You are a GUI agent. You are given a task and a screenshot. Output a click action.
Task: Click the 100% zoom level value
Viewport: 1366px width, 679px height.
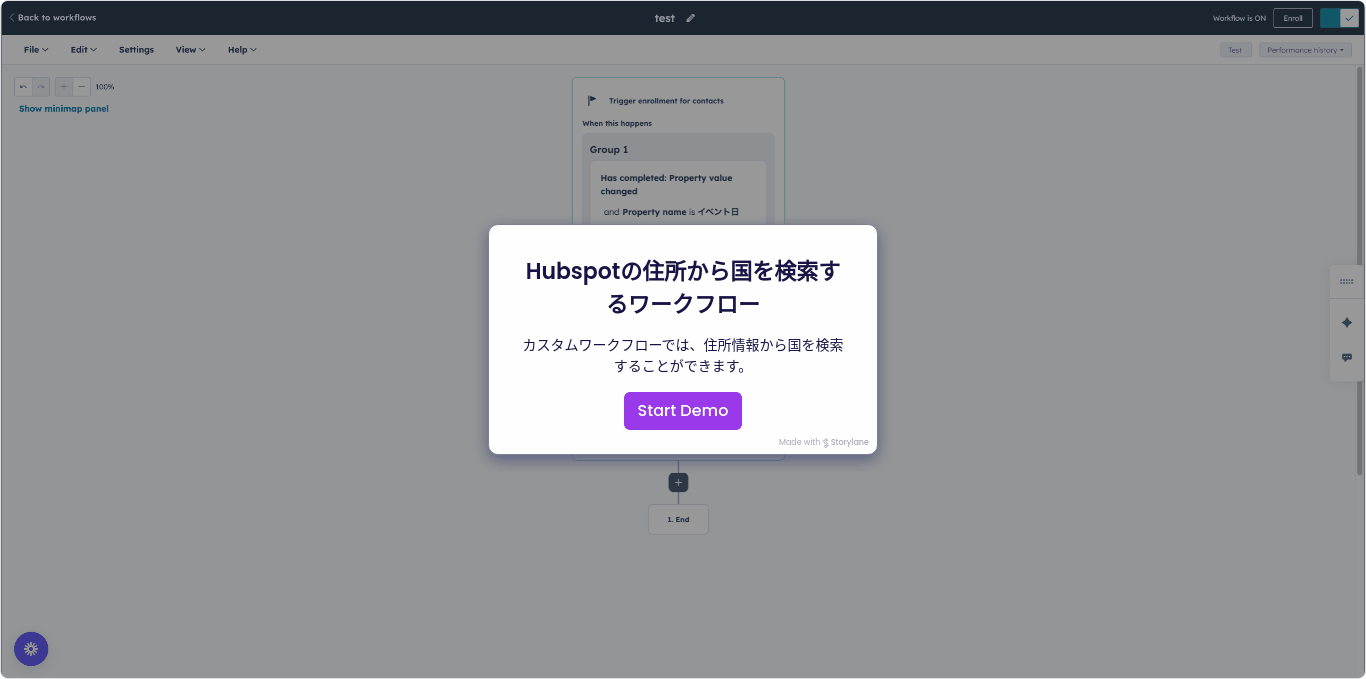tap(105, 87)
